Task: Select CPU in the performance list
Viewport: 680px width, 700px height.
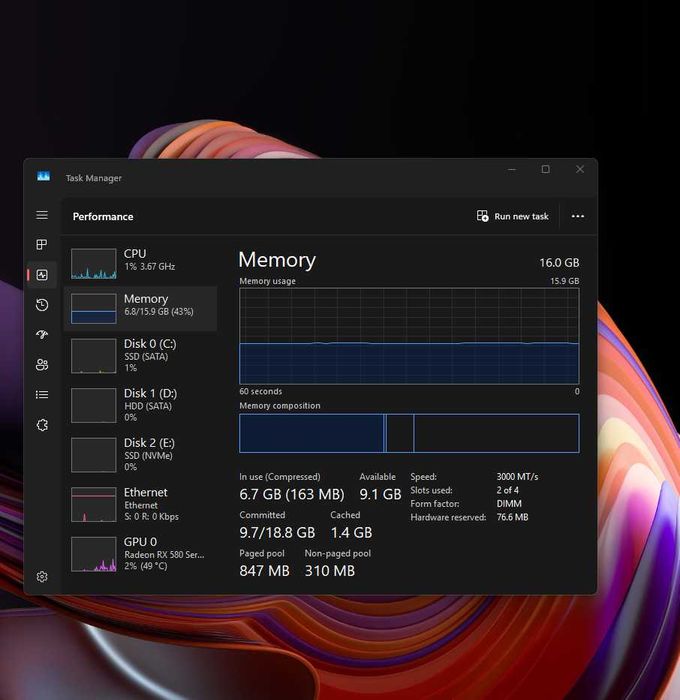Action: pos(141,263)
